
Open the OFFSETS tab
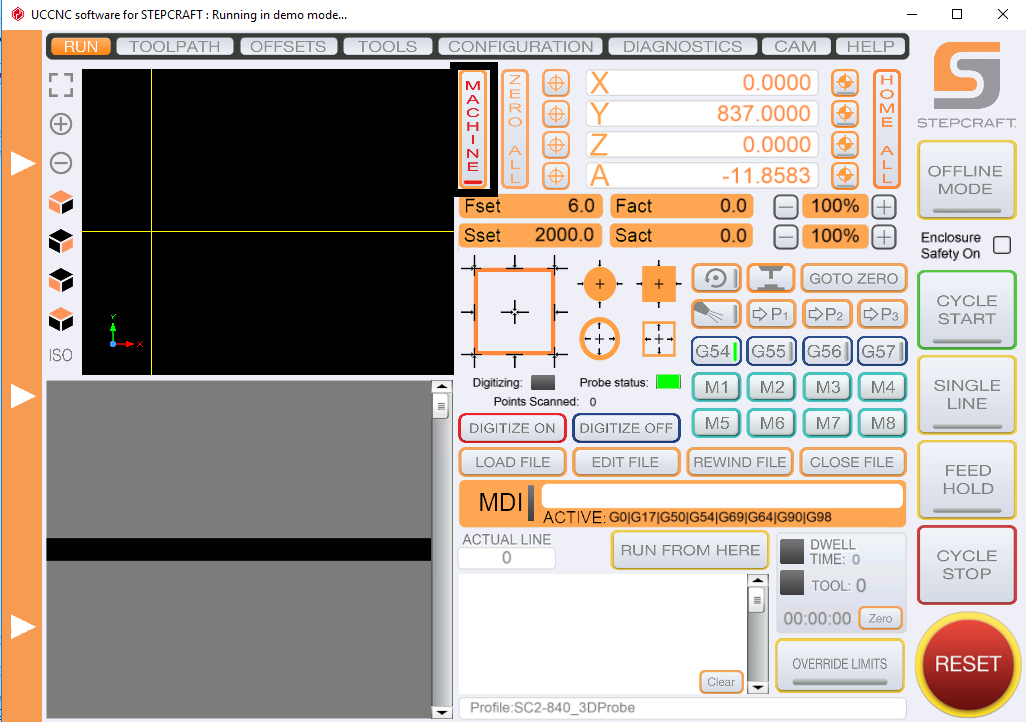[x=288, y=46]
